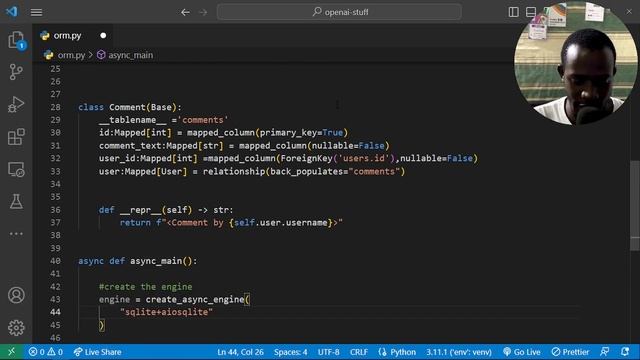Open async_main breadcrumb symbol dropdown
Image resolution: width=640 pixels, height=360 pixels.
click(130, 55)
